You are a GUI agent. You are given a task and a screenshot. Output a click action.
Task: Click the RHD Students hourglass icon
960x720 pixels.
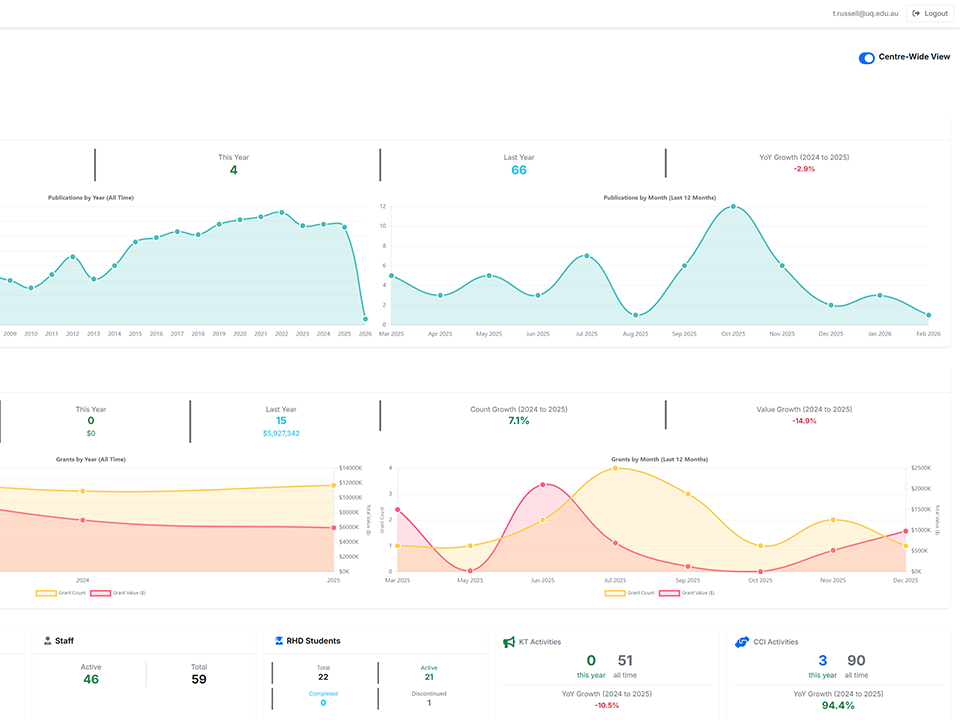pyautogui.click(x=278, y=641)
